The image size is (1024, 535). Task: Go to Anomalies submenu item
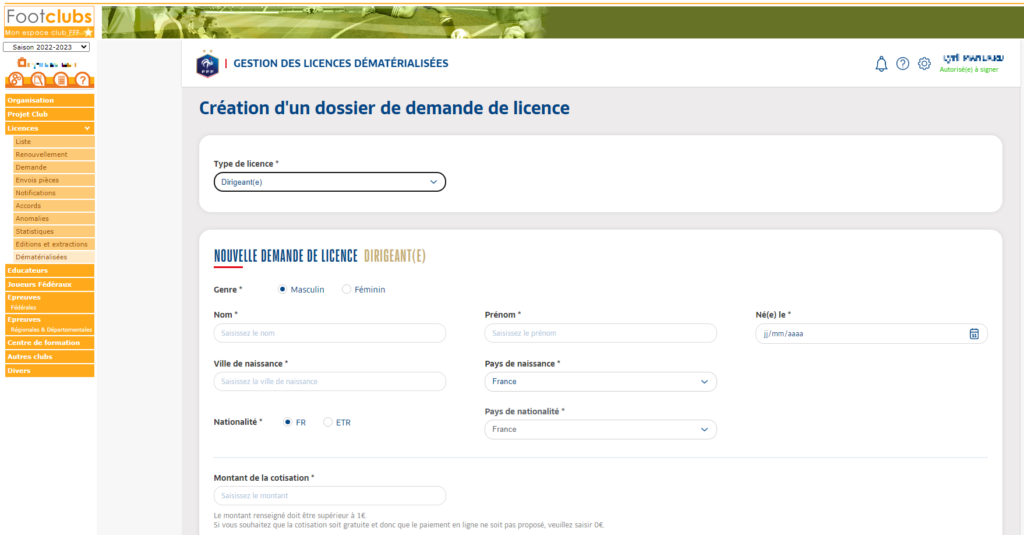[x=54, y=218]
